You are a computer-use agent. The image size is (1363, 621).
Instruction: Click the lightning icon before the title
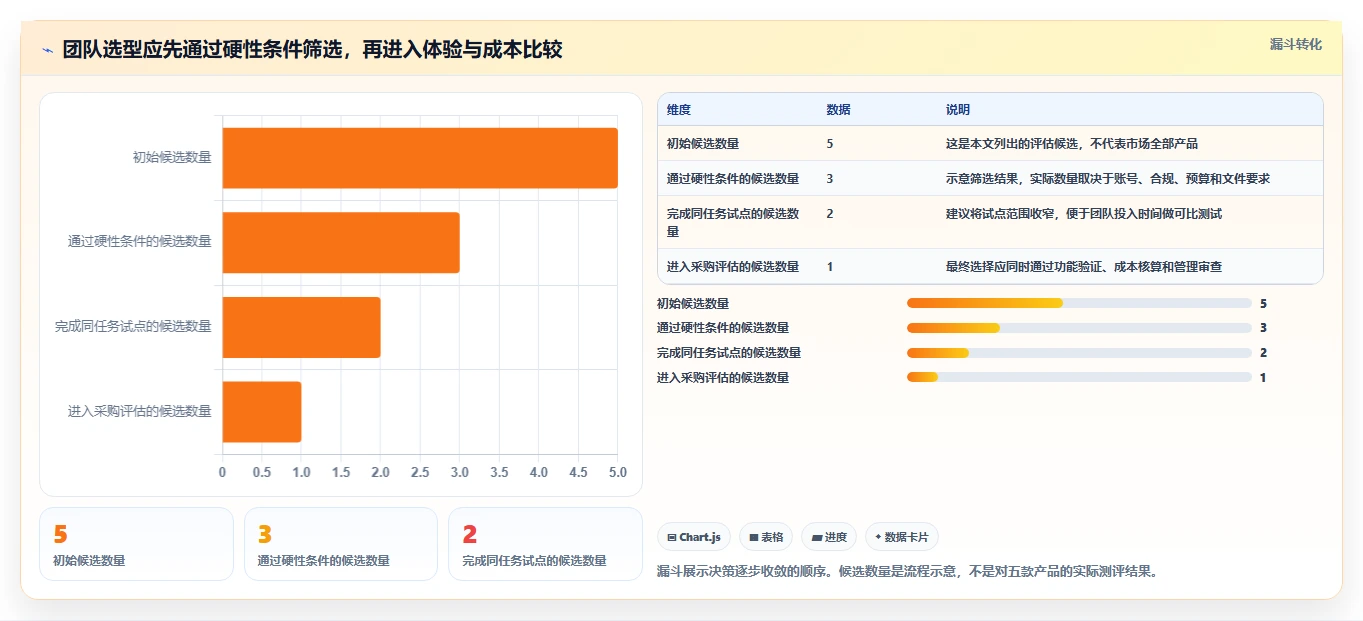point(47,50)
